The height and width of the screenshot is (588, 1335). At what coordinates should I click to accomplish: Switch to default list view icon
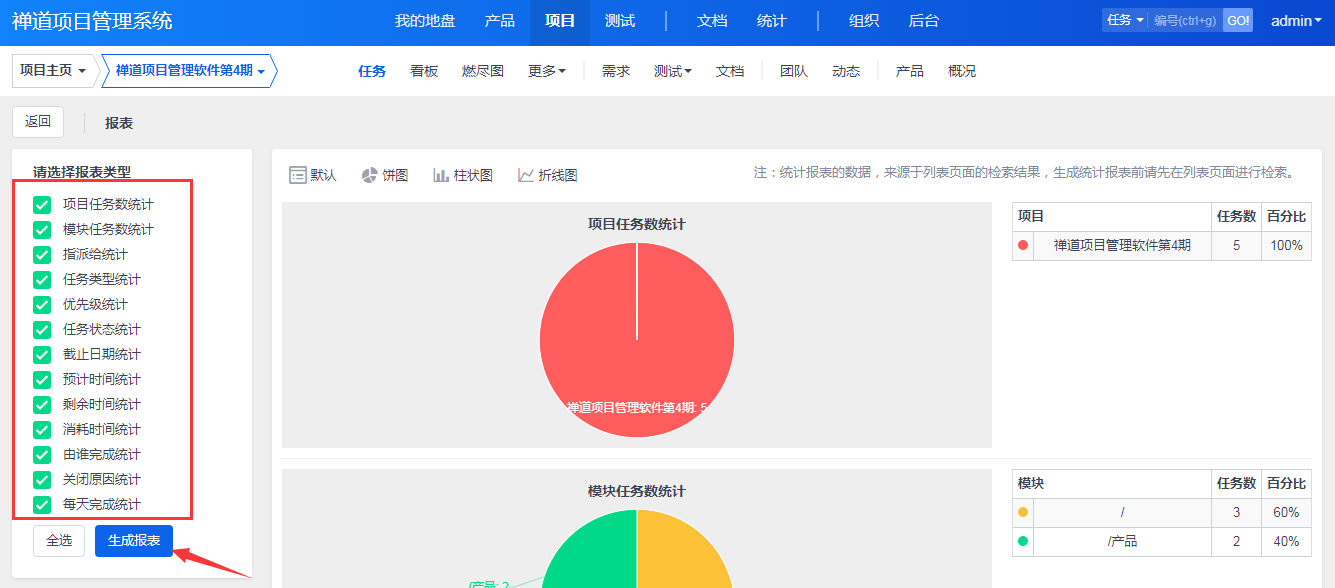(298, 175)
